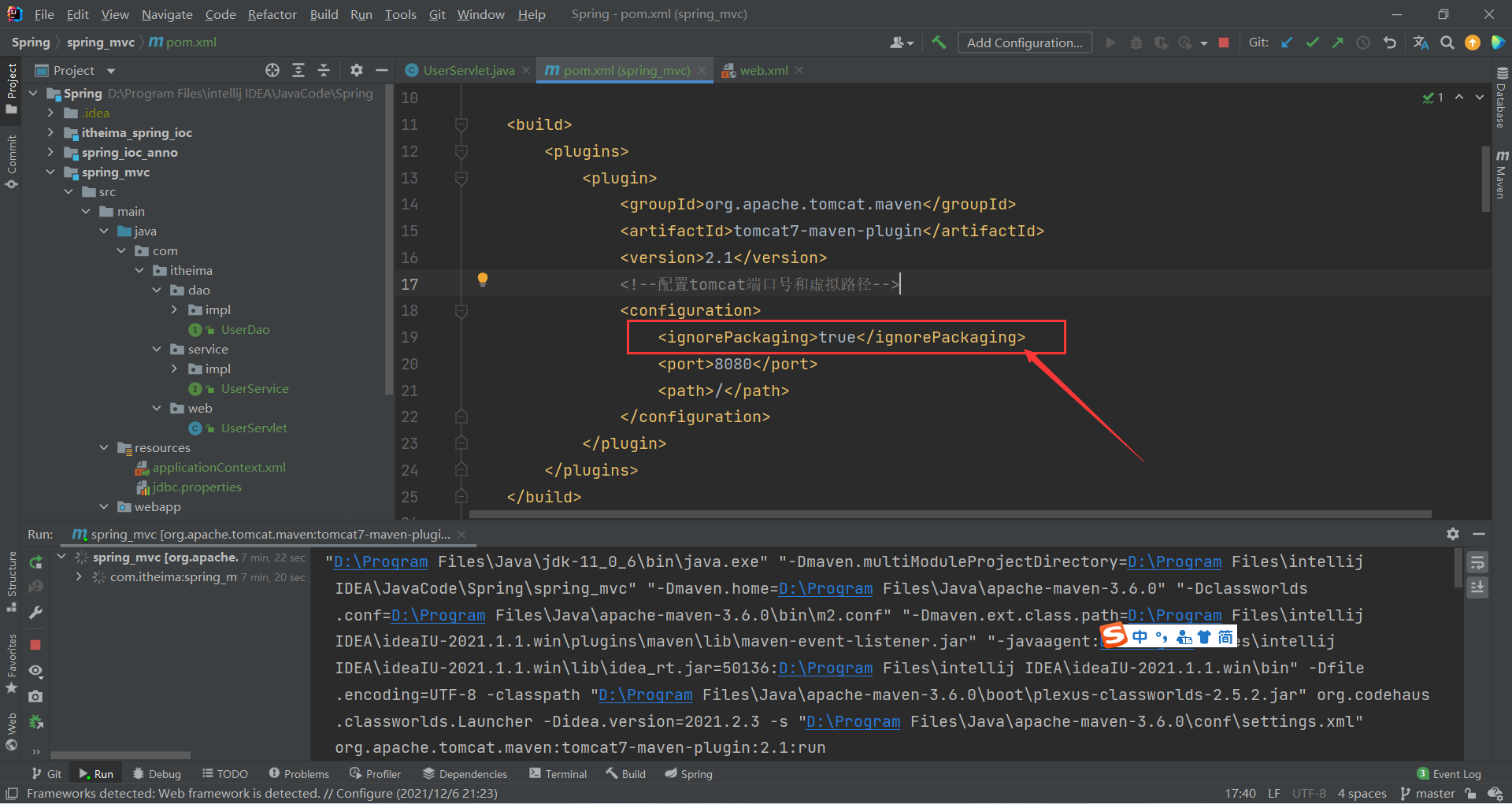Open the Navigate menu
The image size is (1512, 804).
pos(167,14)
